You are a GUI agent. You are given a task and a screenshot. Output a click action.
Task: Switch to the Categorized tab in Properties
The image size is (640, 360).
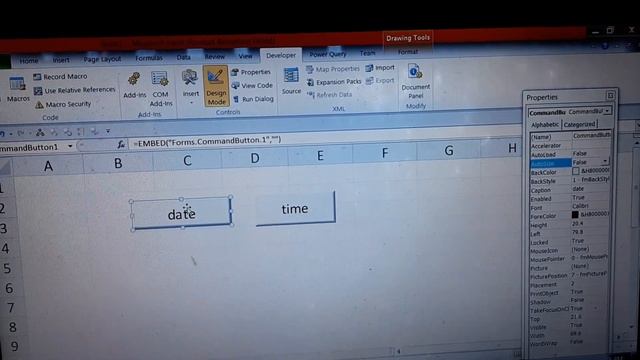click(579, 124)
